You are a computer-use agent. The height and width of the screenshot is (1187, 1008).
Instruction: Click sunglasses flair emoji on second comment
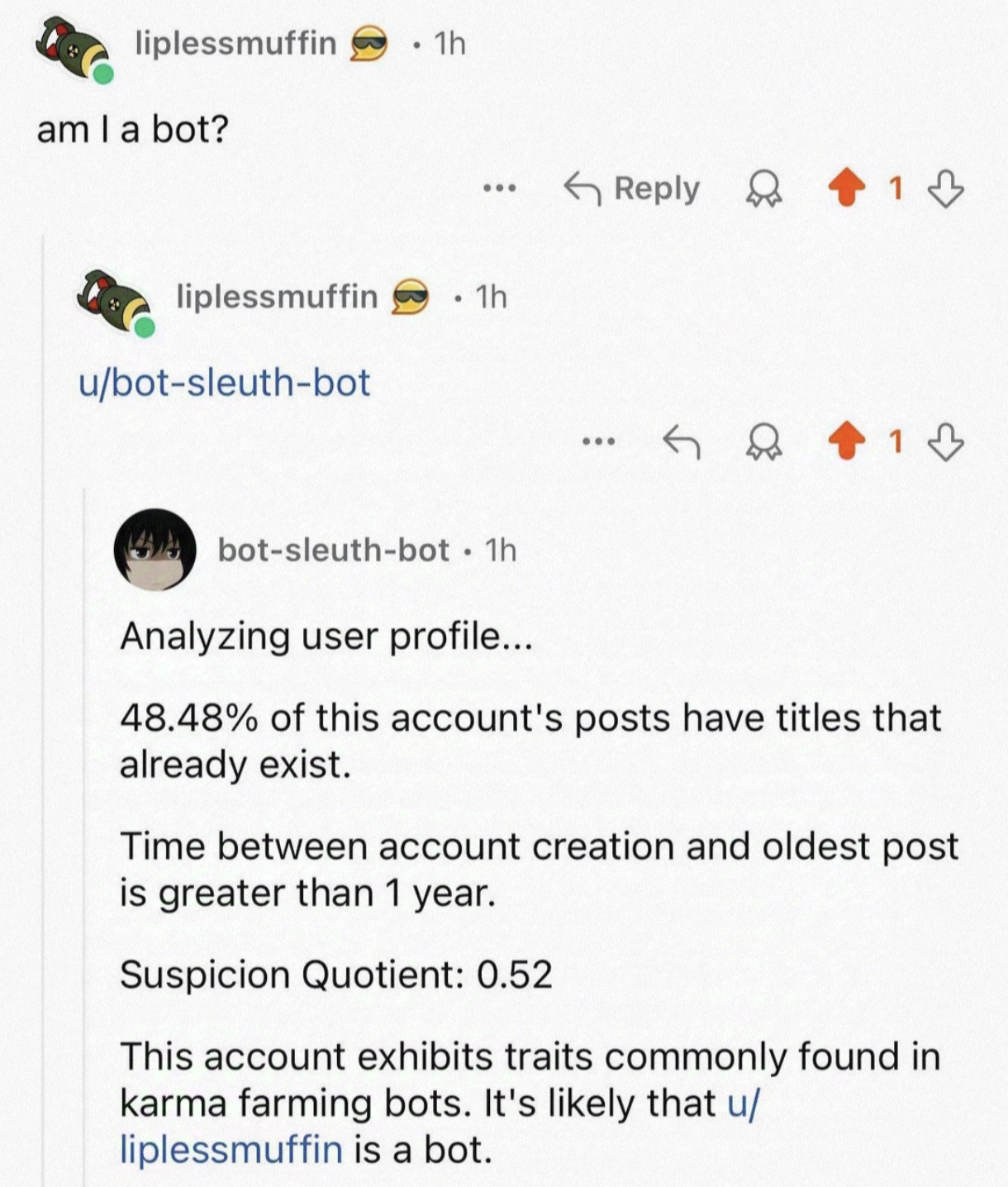pyautogui.click(x=409, y=298)
